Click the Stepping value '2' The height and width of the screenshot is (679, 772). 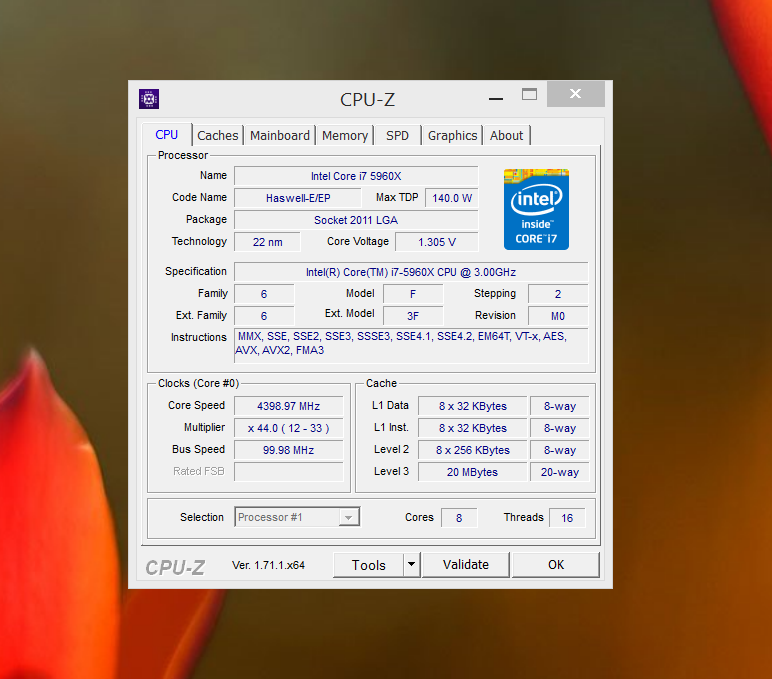558,294
